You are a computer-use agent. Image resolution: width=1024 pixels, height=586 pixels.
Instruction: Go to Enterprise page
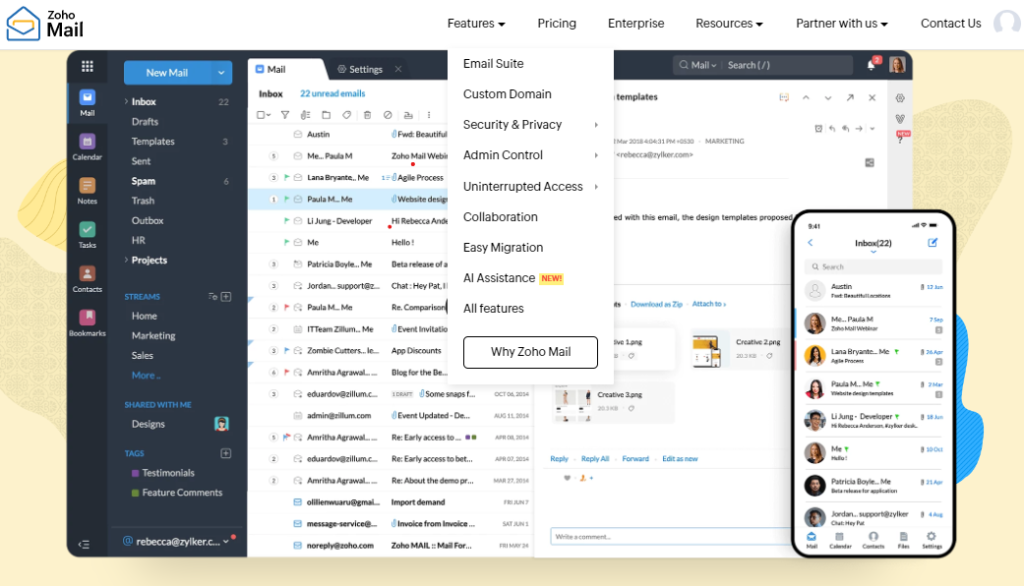click(635, 24)
